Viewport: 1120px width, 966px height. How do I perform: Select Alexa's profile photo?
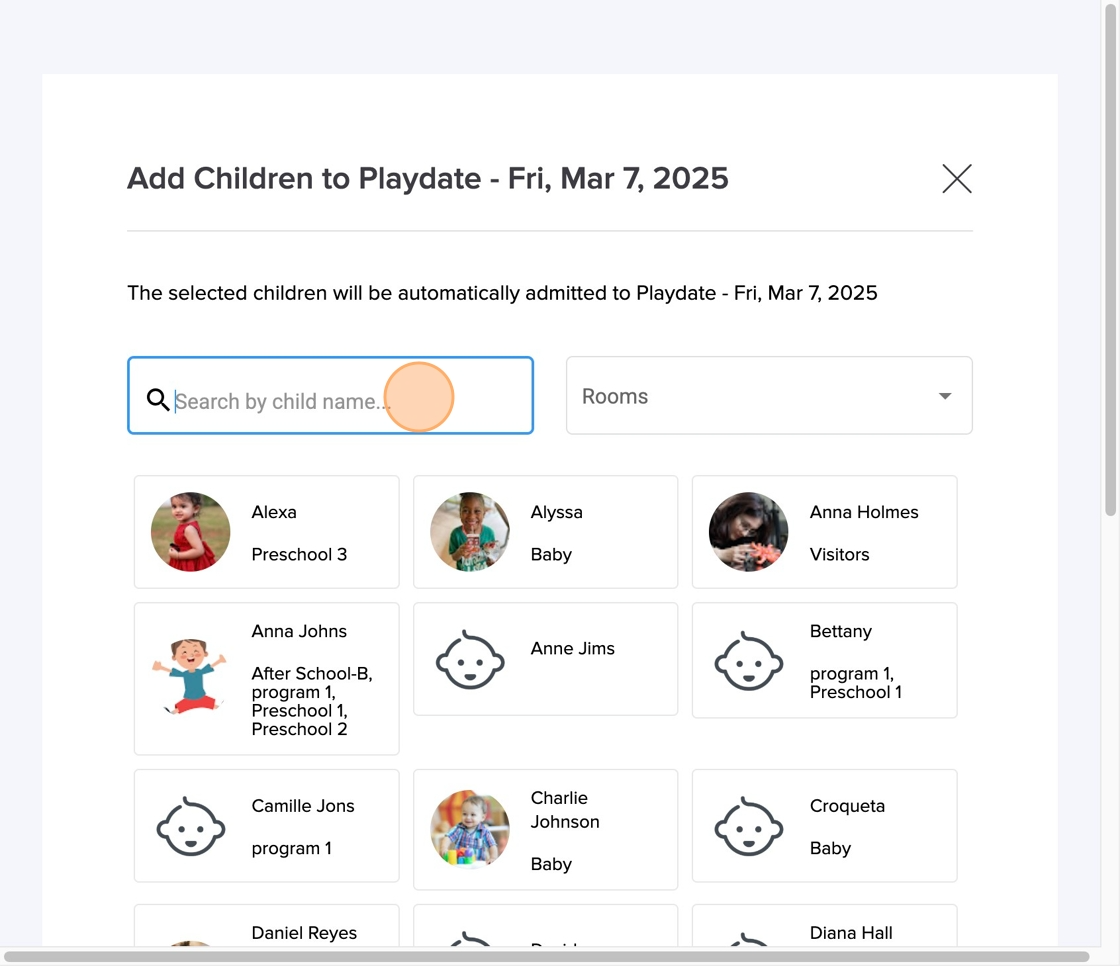(191, 532)
